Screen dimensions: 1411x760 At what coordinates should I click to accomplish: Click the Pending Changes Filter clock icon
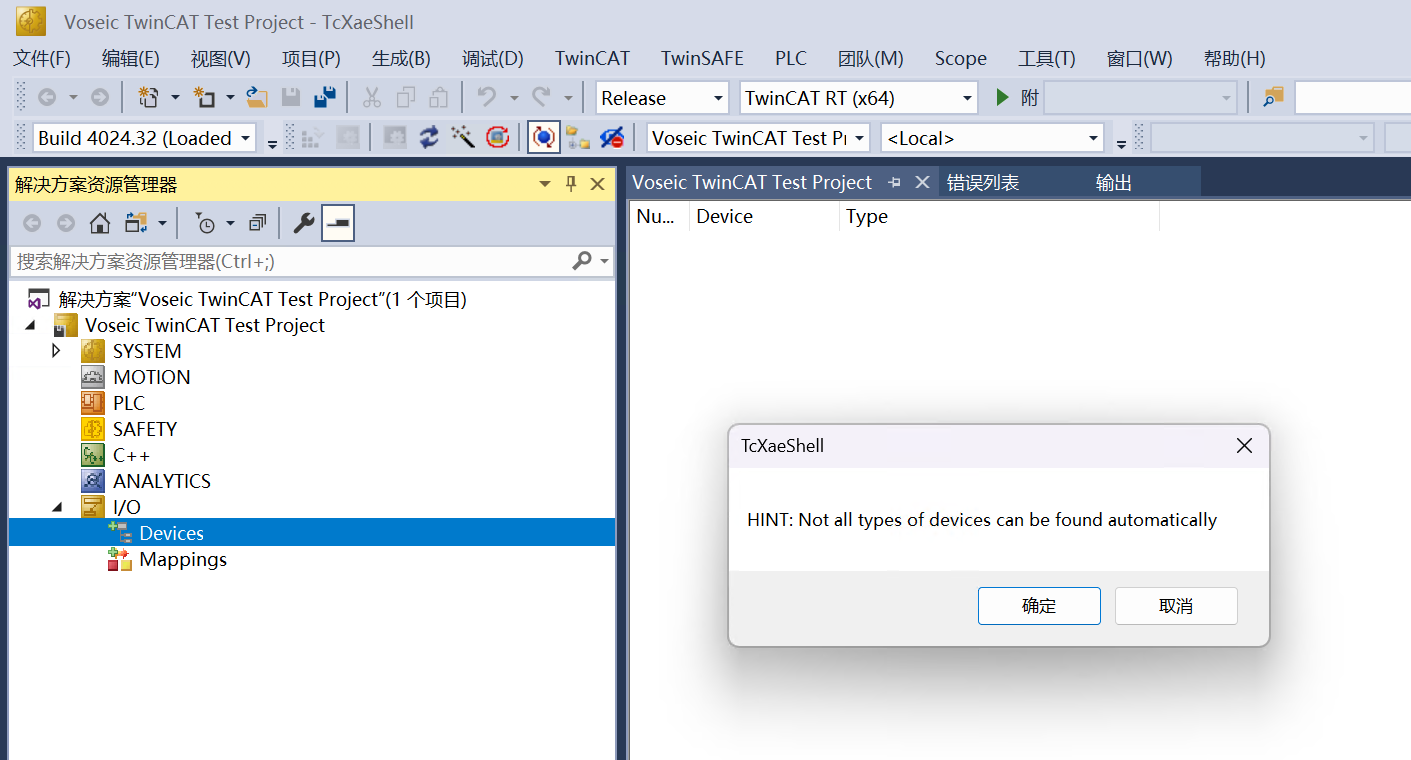tap(205, 223)
